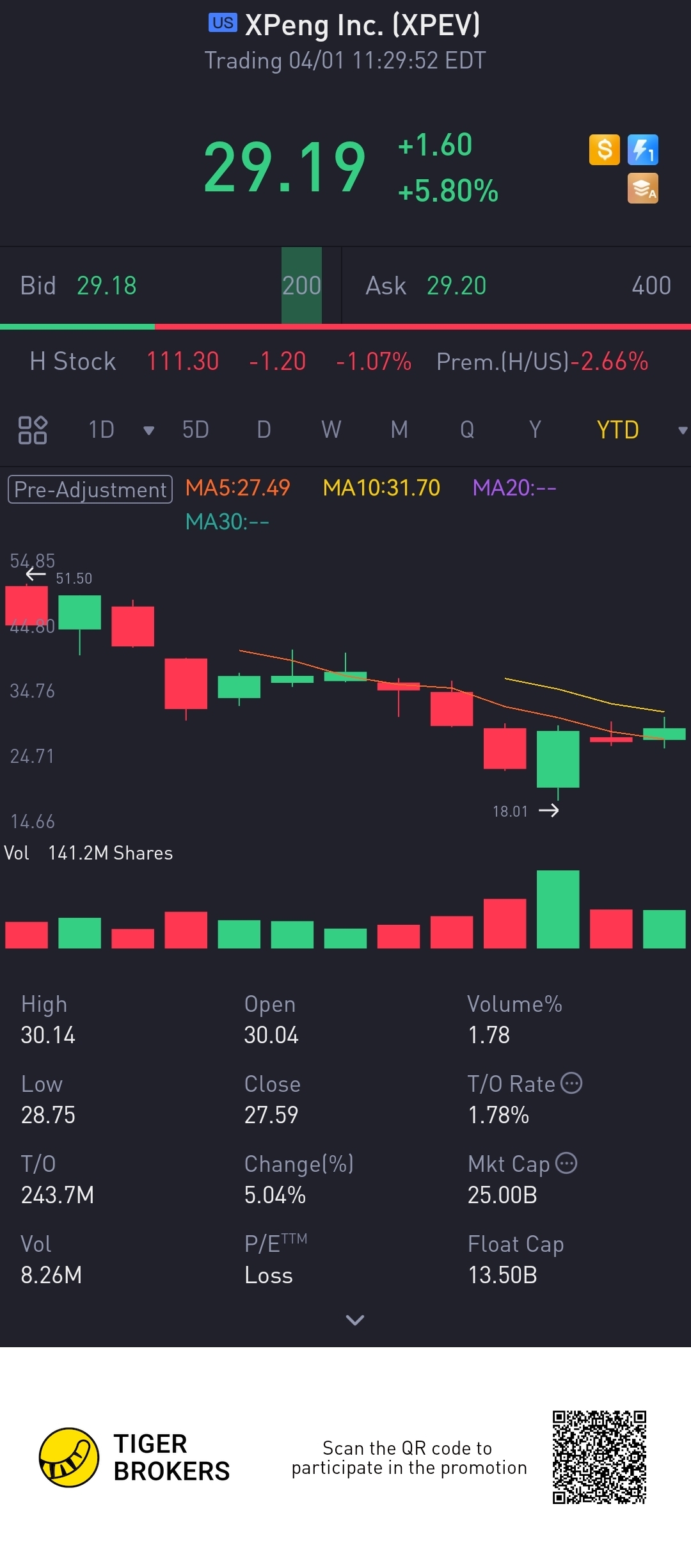
Task: Tap the Volume% 1.78 value
Action: 489,1036
